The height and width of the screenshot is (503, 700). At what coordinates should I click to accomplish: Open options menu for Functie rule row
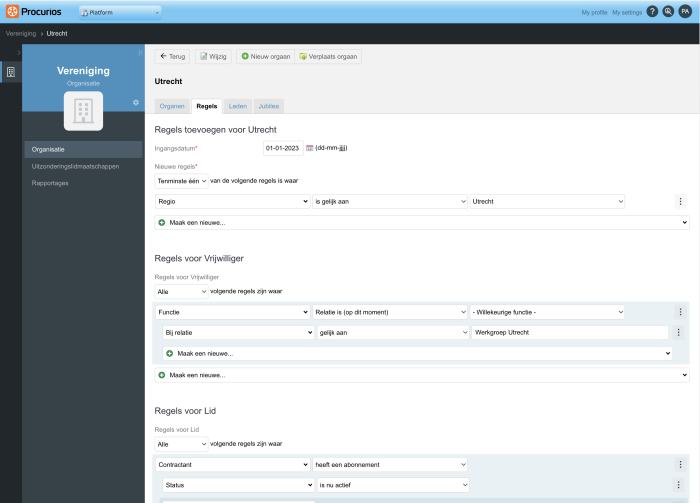click(x=680, y=312)
